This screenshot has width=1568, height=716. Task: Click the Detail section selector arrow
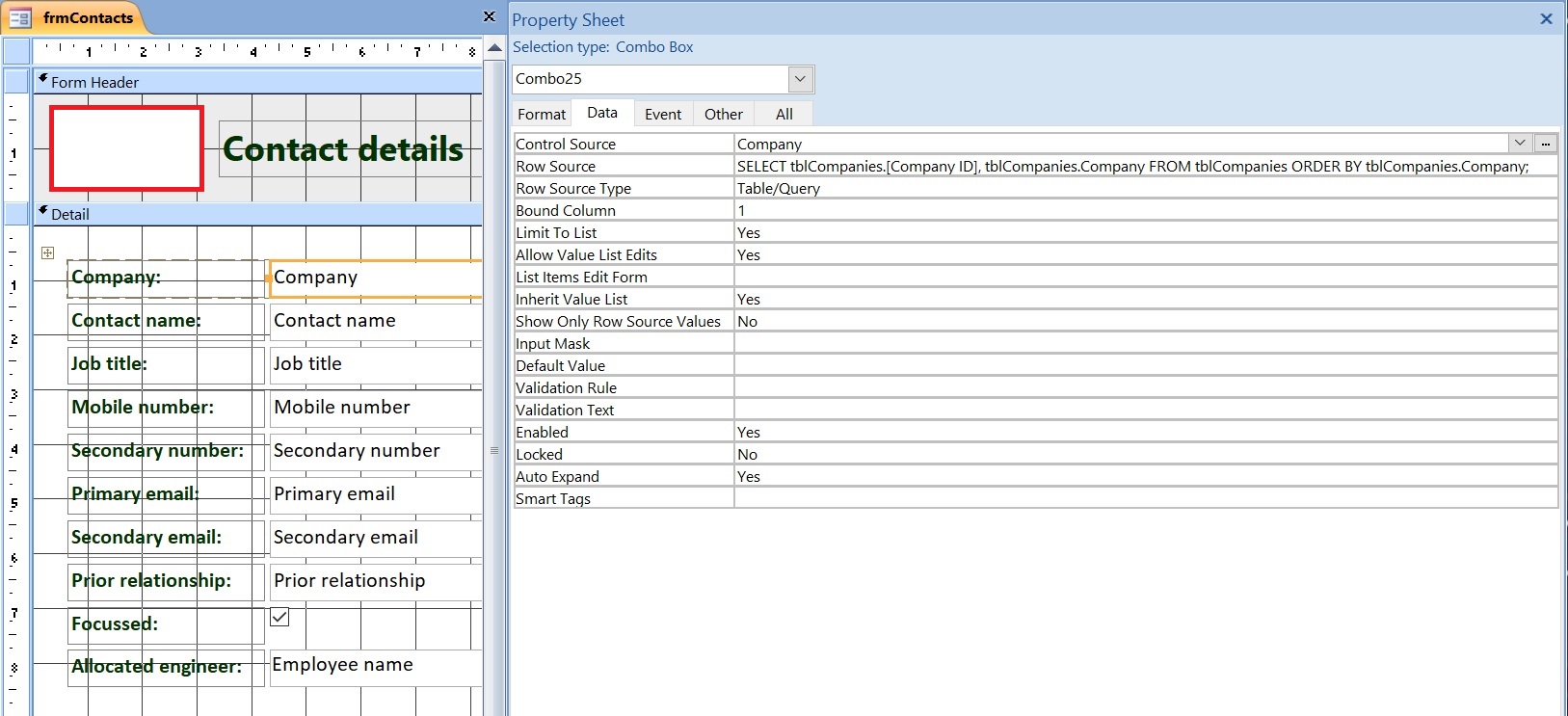[43, 212]
